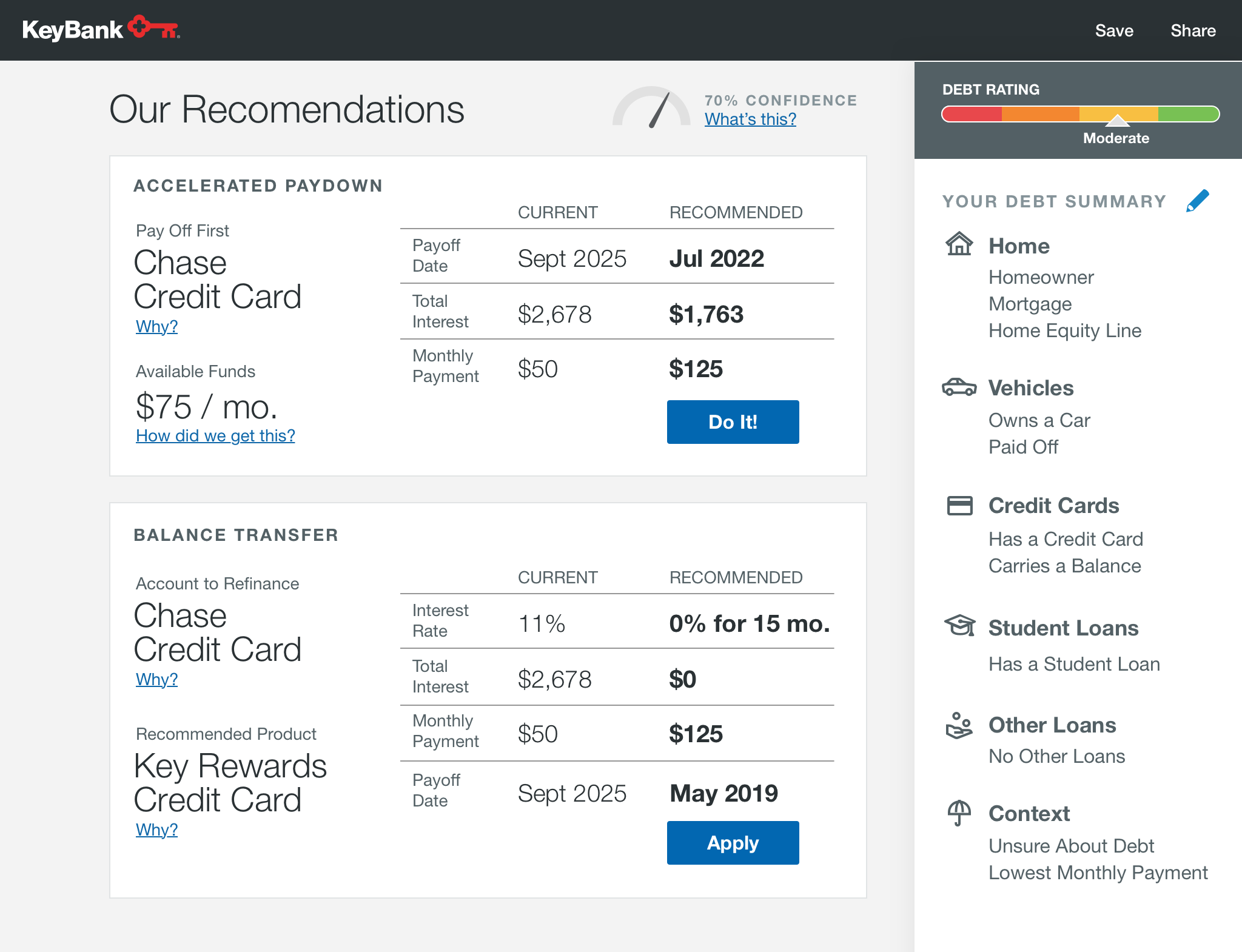Click 'Unsure About Debt' entry
Viewport: 1242px width, 952px height.
[1072, 846]
